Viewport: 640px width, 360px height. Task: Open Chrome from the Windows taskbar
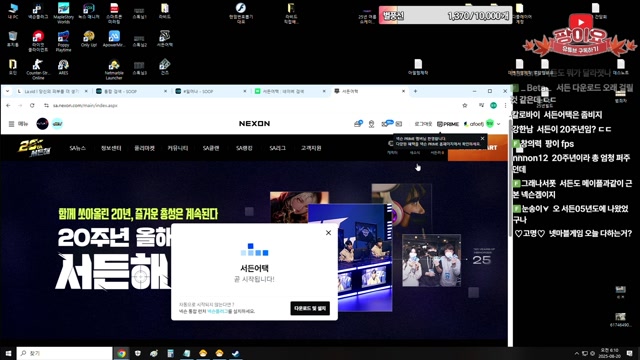pos(121,353)
